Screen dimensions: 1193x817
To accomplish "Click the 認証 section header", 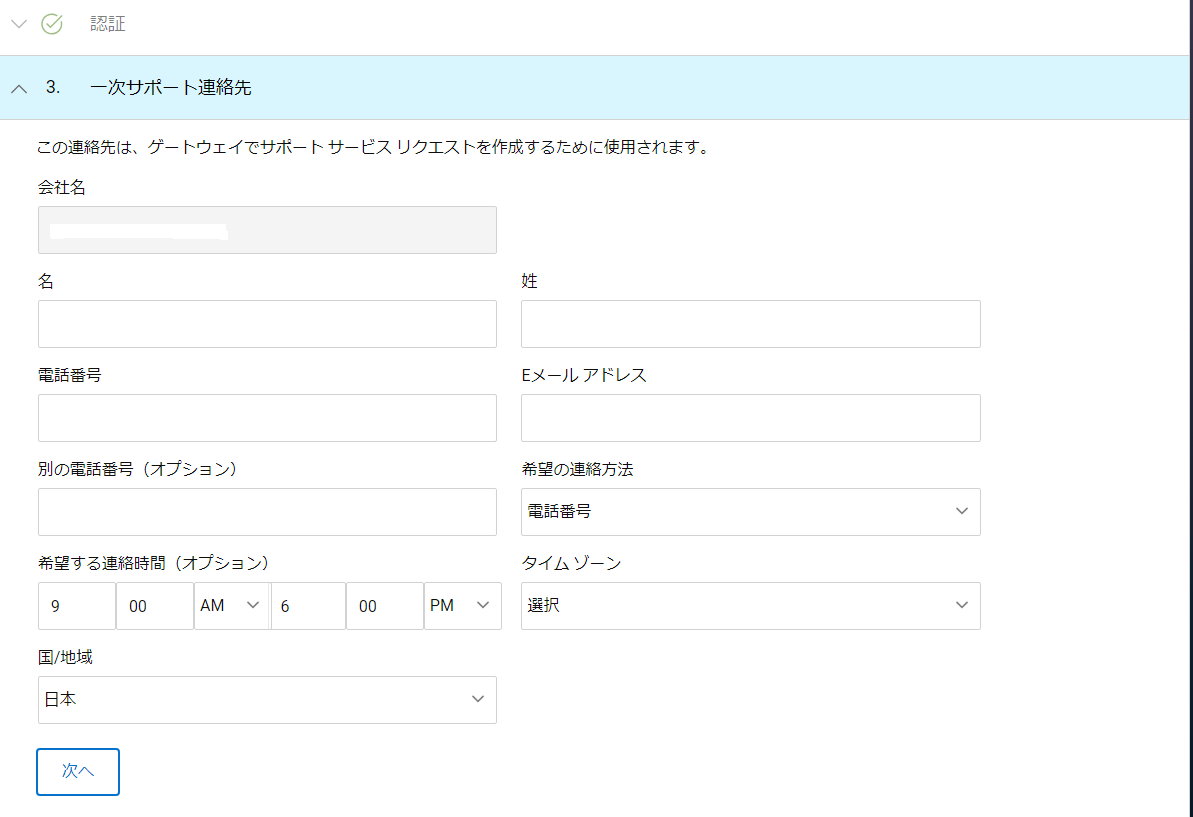I will pyautogui.click(x=107, y=23).
